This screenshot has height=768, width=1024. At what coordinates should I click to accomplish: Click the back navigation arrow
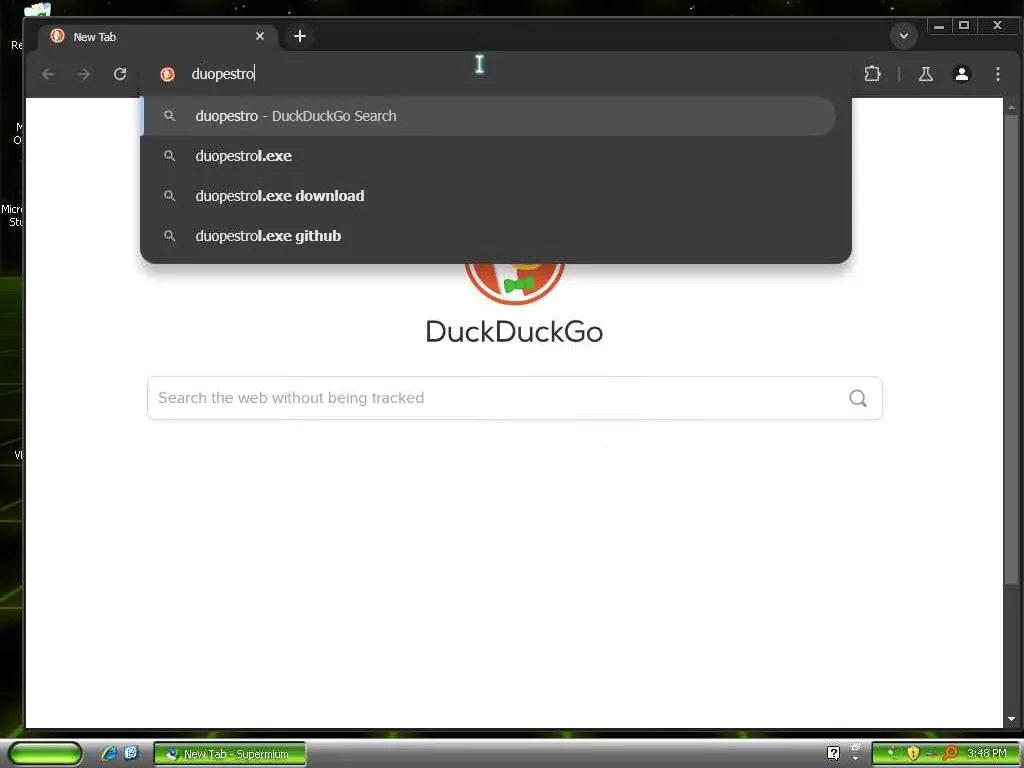[48, 74]
